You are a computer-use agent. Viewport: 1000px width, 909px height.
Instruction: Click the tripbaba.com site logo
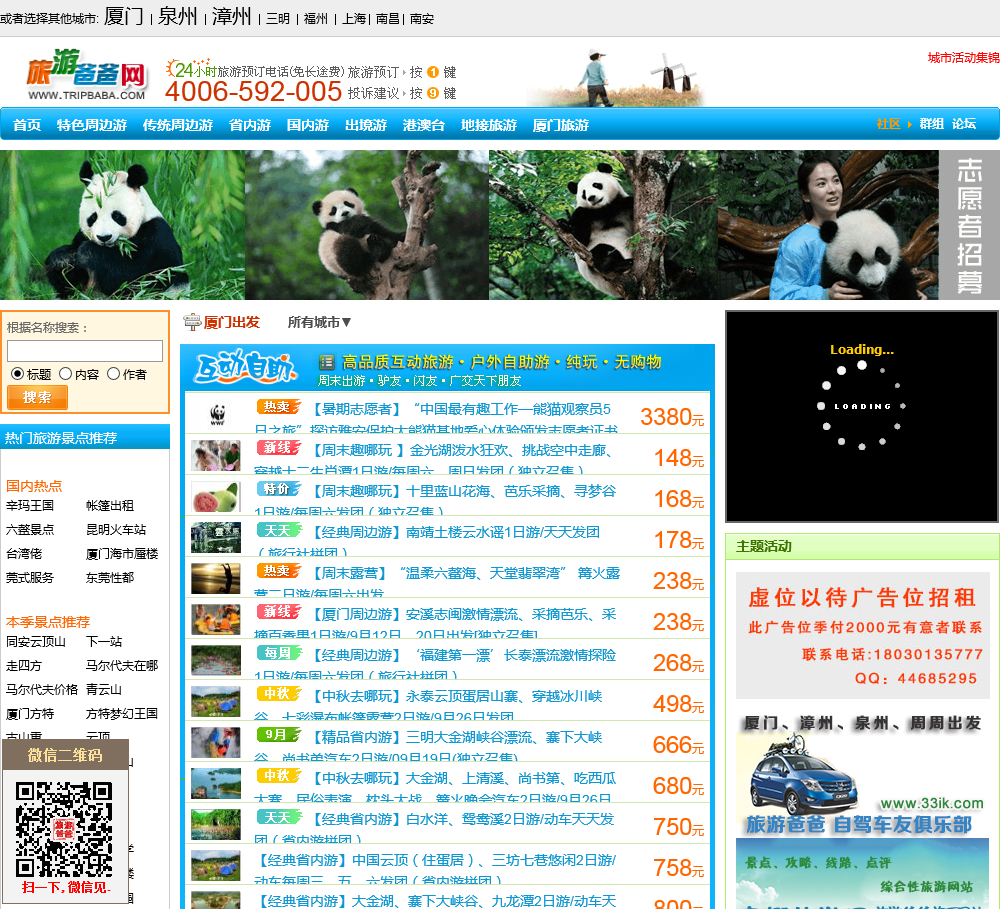click(x=87, y=75)
